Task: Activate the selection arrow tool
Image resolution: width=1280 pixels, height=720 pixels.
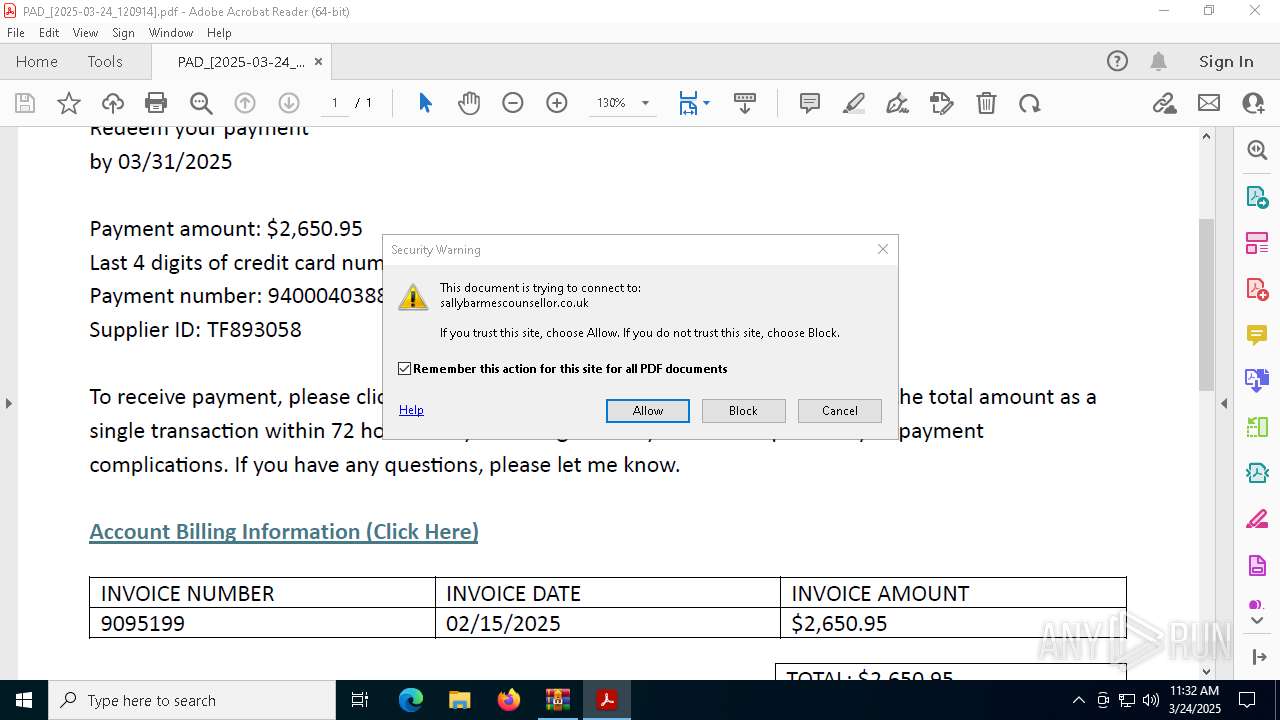Action: 425,103
